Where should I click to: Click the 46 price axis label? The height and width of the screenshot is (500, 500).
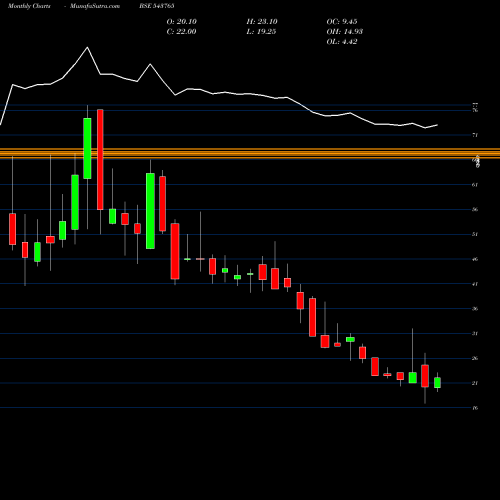pos(475,259)
